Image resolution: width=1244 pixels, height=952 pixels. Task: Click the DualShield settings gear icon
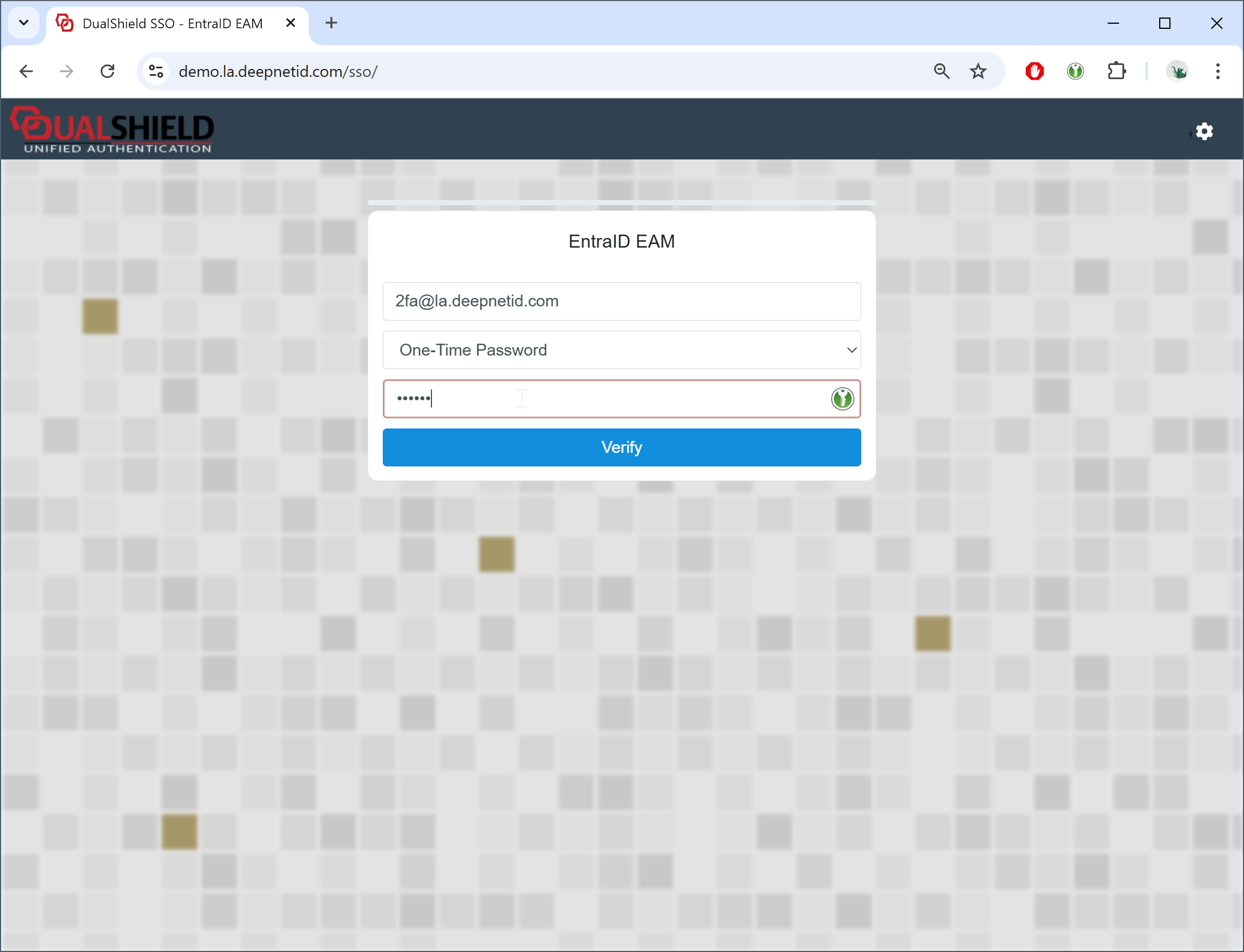coord(1204,132)
